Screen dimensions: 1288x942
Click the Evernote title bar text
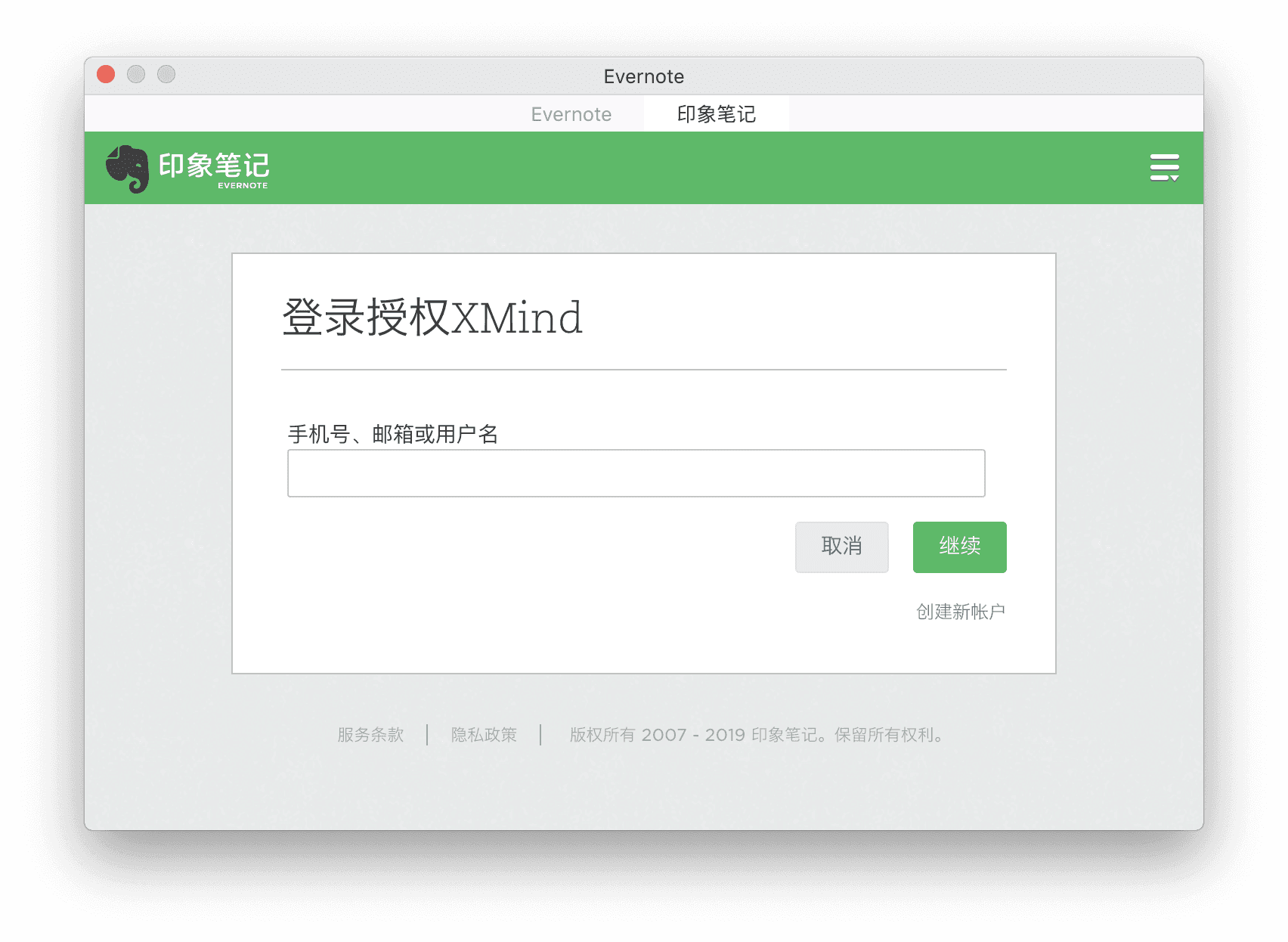pos(643,76)
